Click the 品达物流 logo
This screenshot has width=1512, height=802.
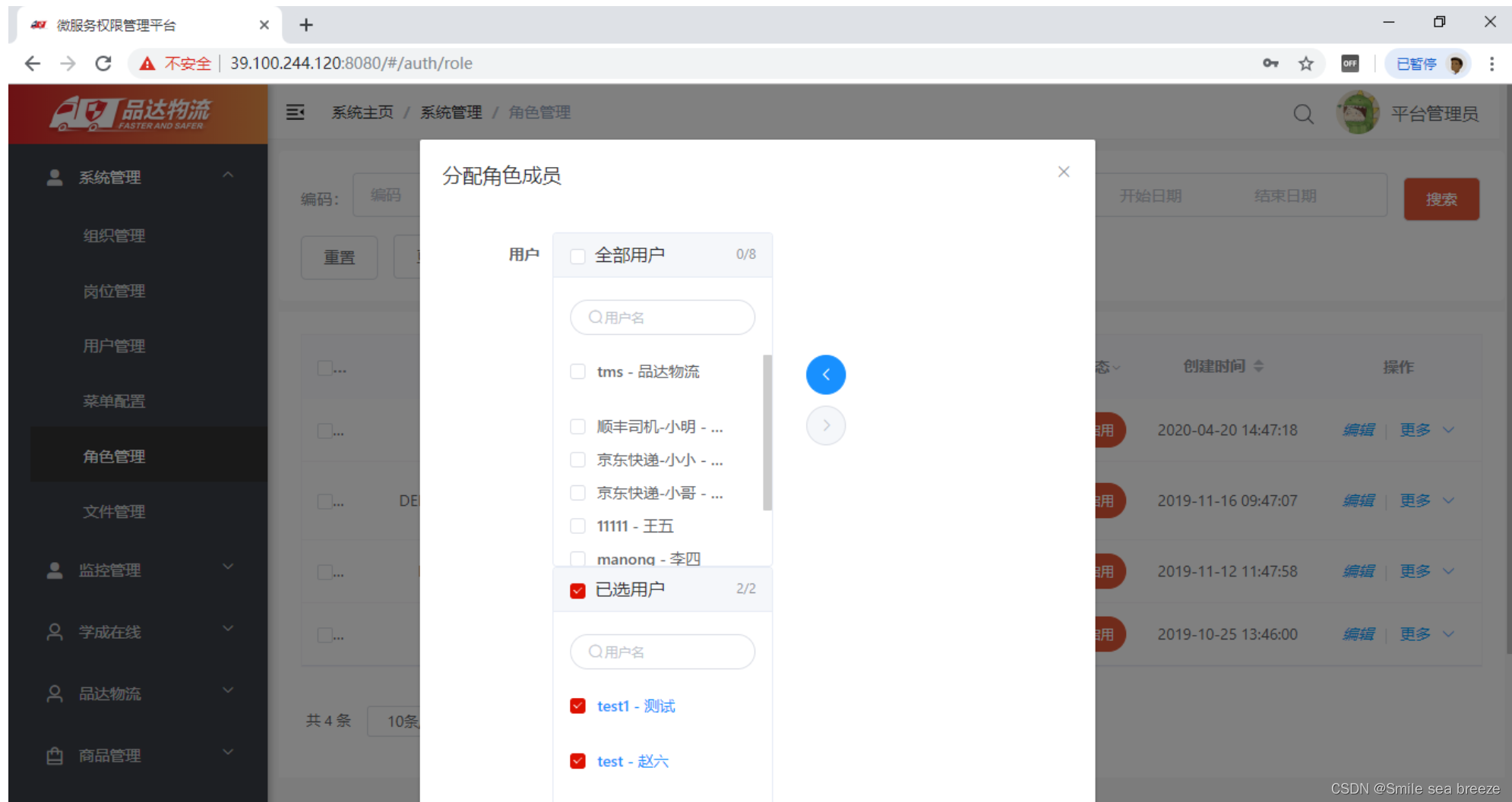(131, 113)
